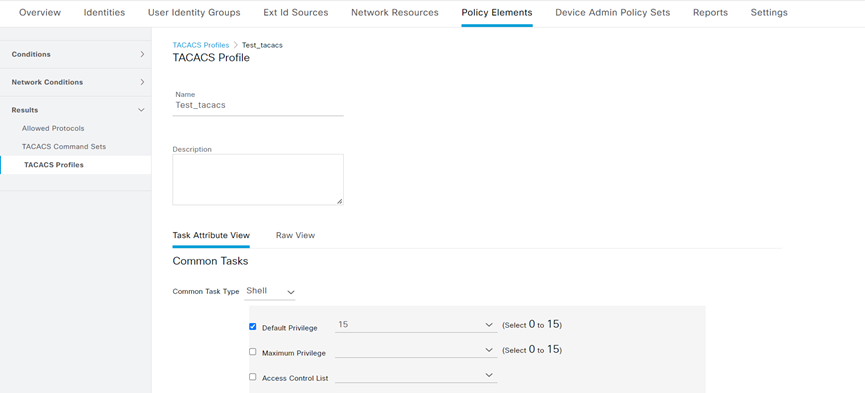Image resolution: width=865 pixels, height=393 pixels.
Task: Check the Access Control List checkbox
Action: tap(253, 376)
